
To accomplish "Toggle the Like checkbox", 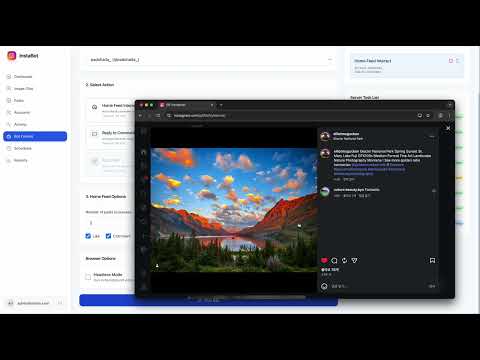I will pyautogui.click(x=88, y=236).
